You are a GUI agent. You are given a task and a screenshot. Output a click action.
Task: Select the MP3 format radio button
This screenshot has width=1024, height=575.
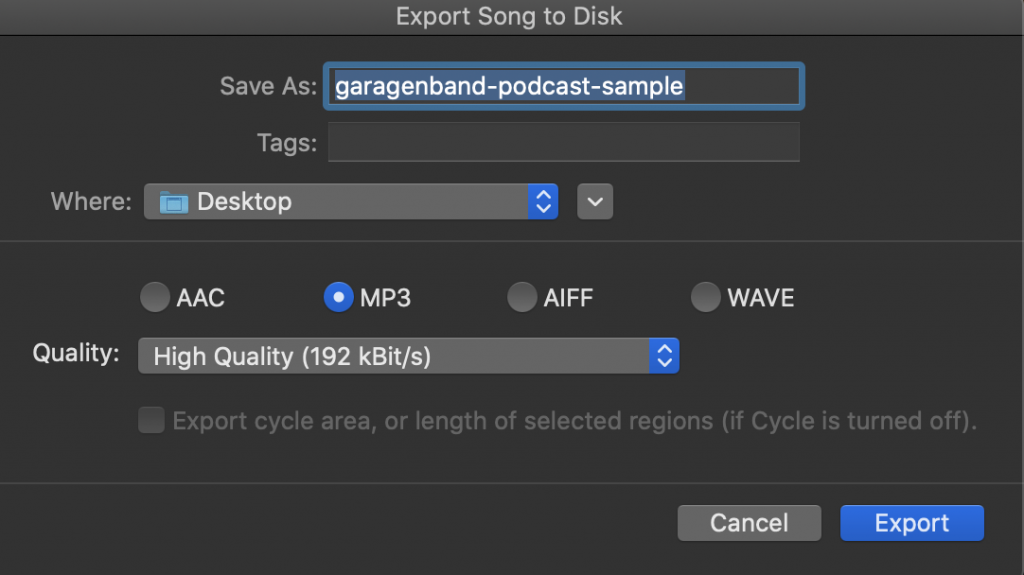pyautogui.click(x=338, y=297)
